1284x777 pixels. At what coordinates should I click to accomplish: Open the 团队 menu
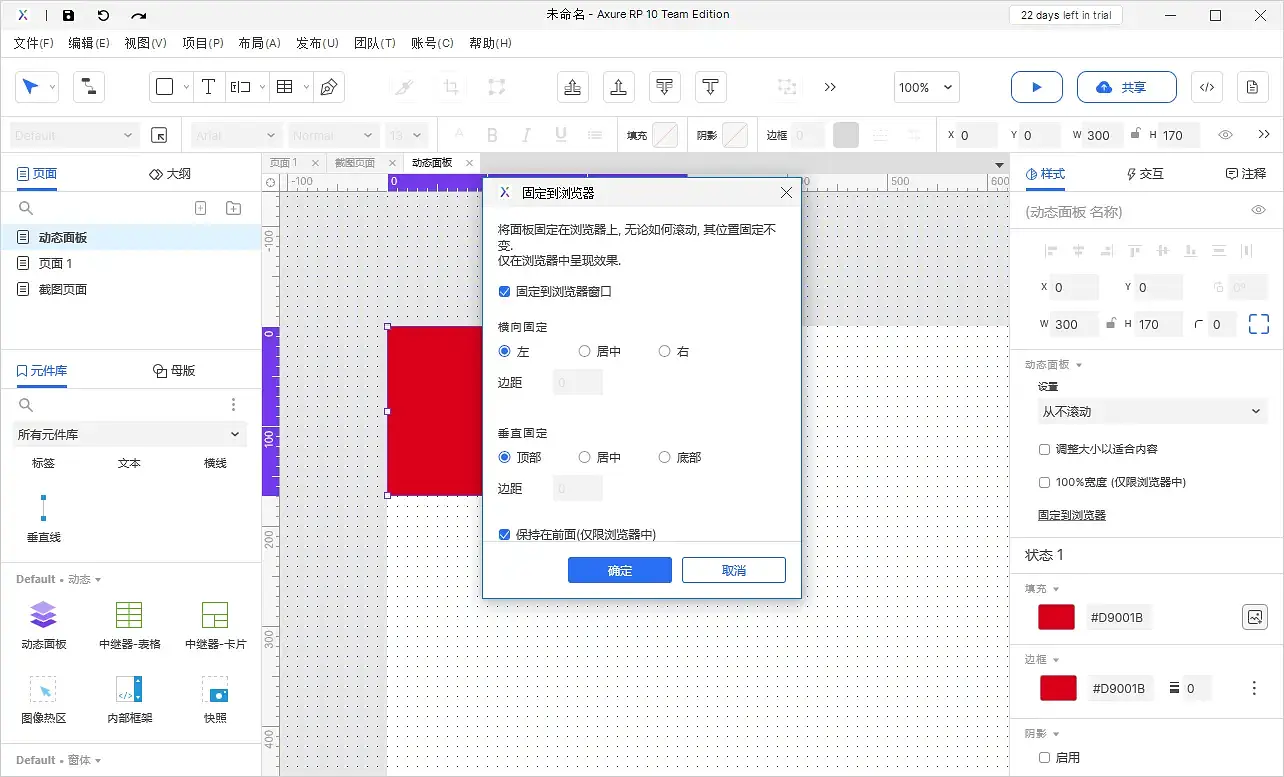(x=375, y=43)
